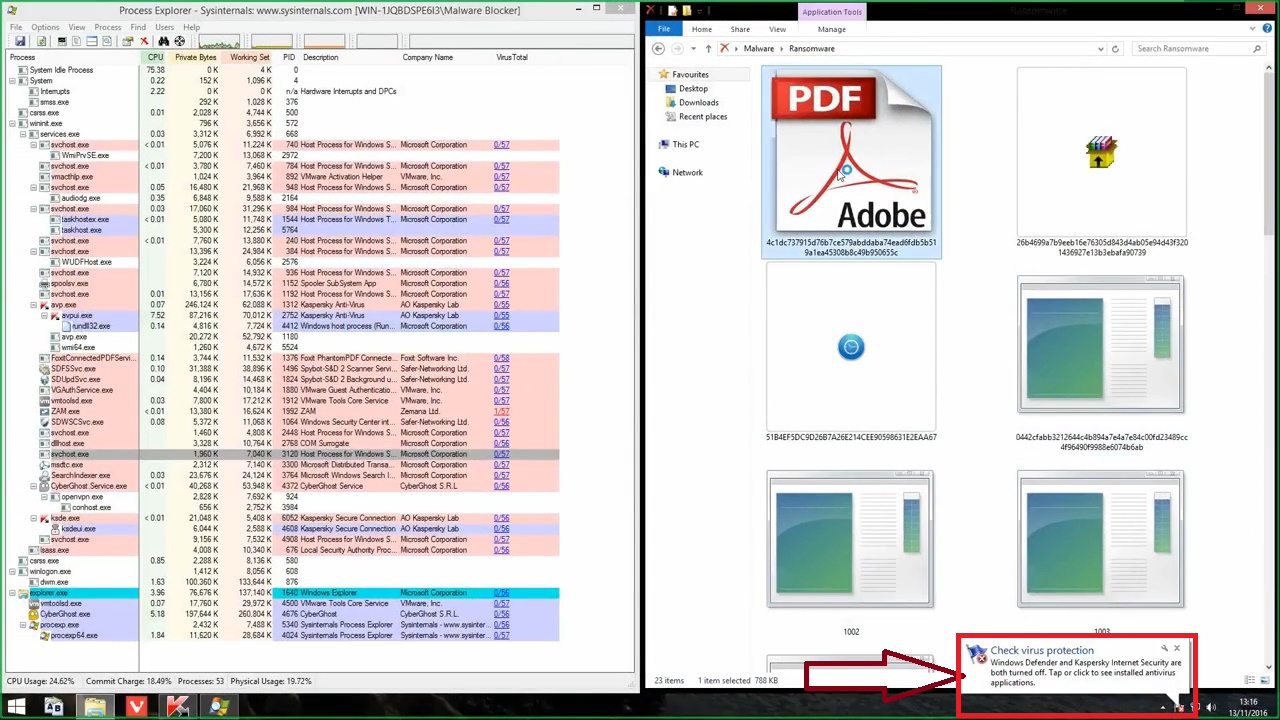This screenshot has height=720, width=1280.
Task: Click the Up arrow in File Explorer
Action: click(708, 48)
